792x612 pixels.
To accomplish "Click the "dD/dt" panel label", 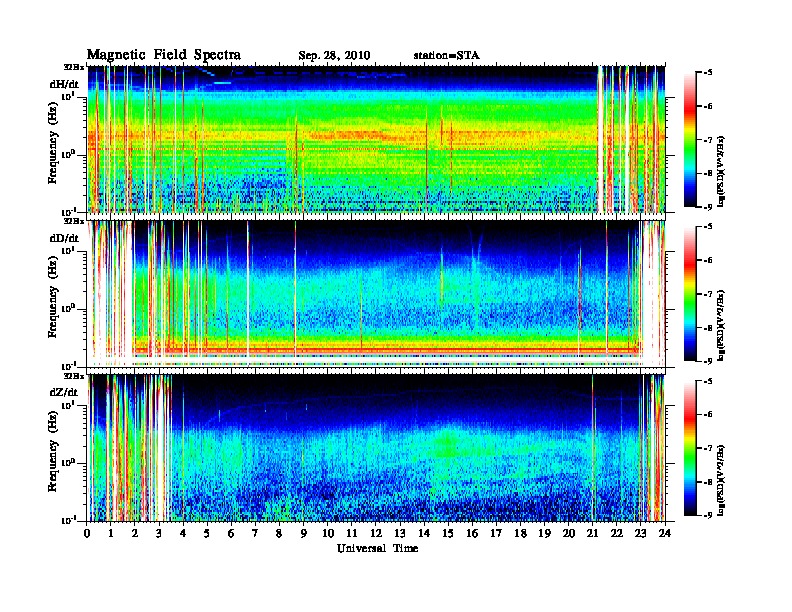I will click(64, 238).
